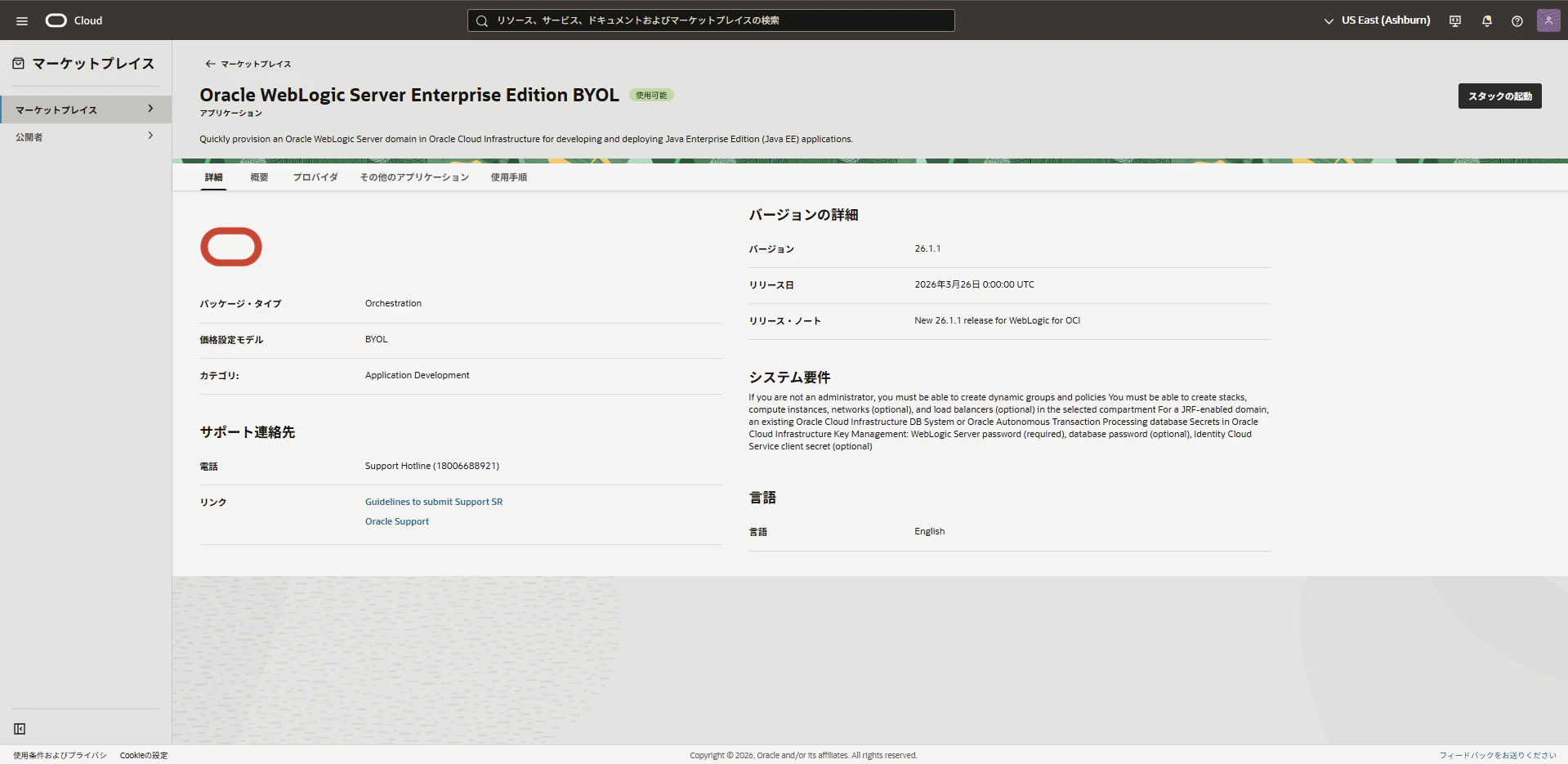1568x764 pixels.
Task: Open the その他のアプリケーション tab
Action: (x=414, y=177)
